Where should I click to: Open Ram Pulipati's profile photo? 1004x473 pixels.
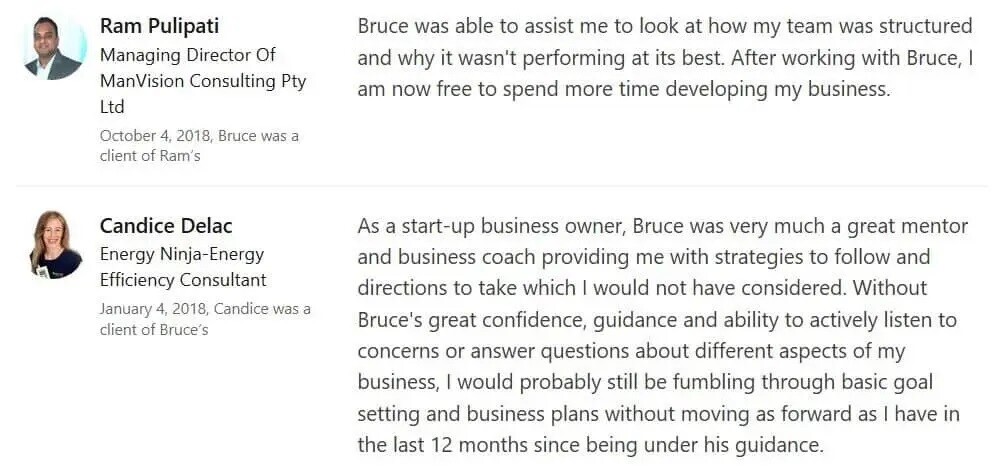54,49
